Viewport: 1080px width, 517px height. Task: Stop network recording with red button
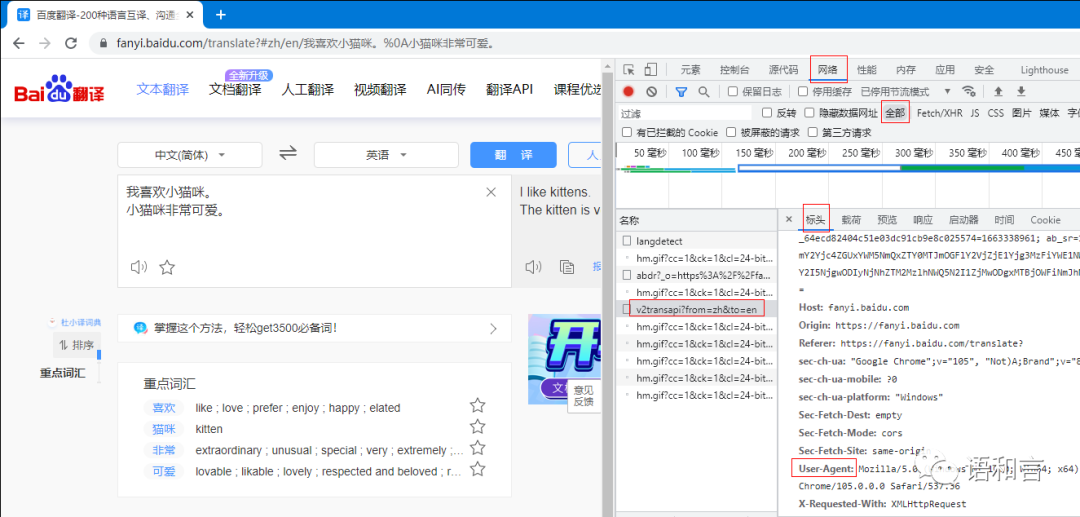628,91
